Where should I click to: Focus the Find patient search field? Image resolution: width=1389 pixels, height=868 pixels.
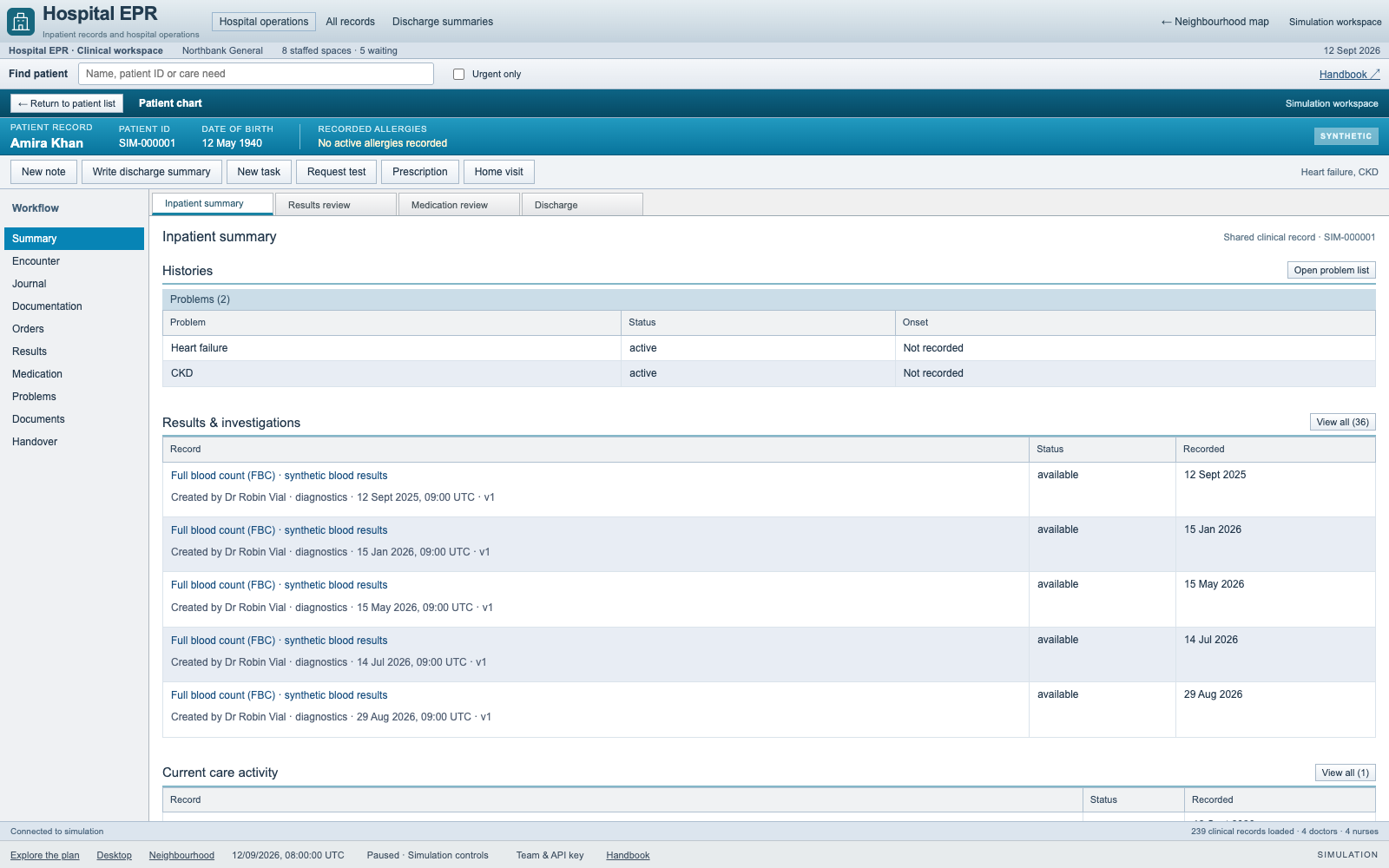pyautogui.click(x=256, y=74)
